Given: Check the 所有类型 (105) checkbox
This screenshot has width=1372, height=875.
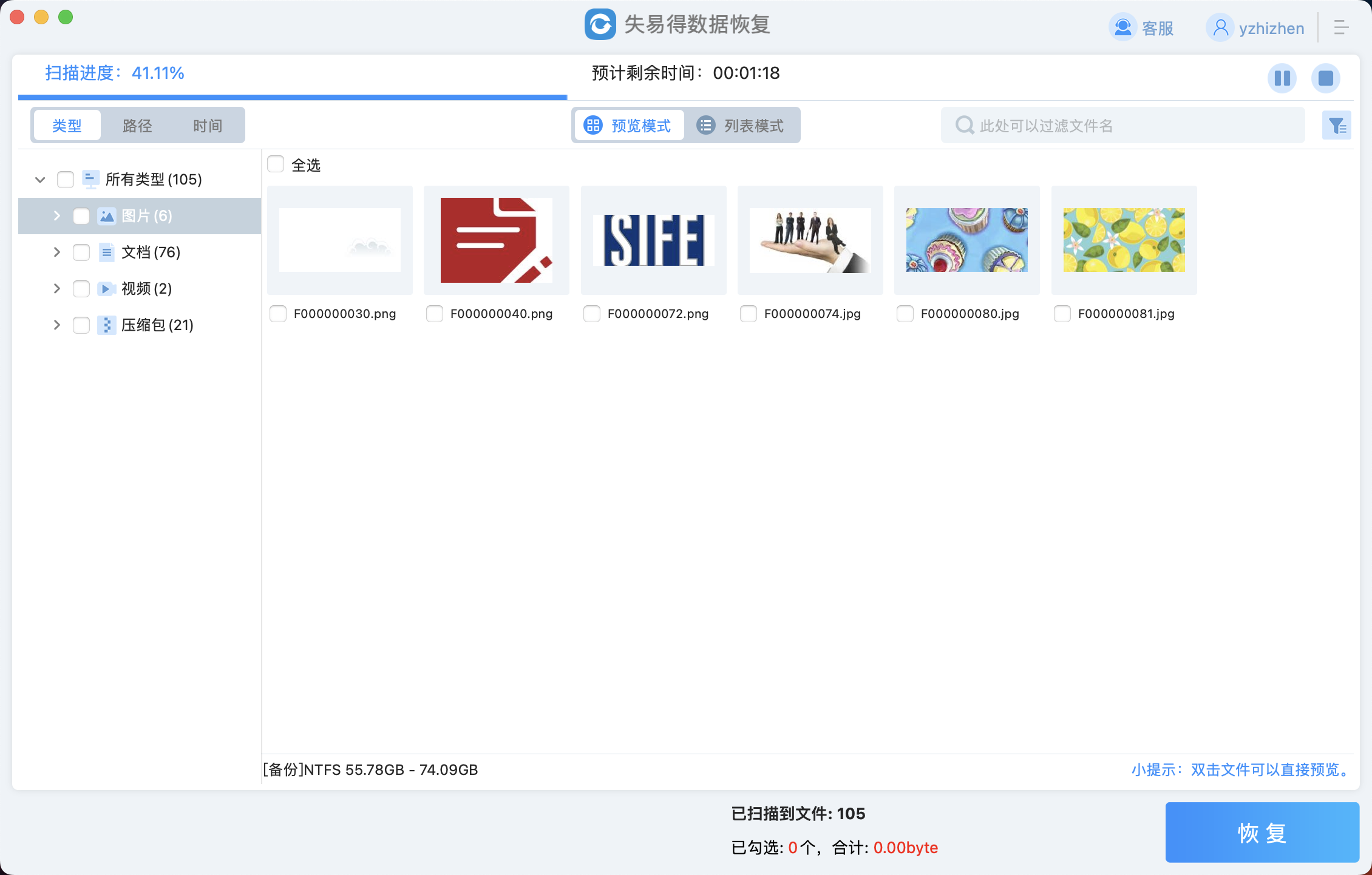Looking at the screenshot, I should 66,180.
